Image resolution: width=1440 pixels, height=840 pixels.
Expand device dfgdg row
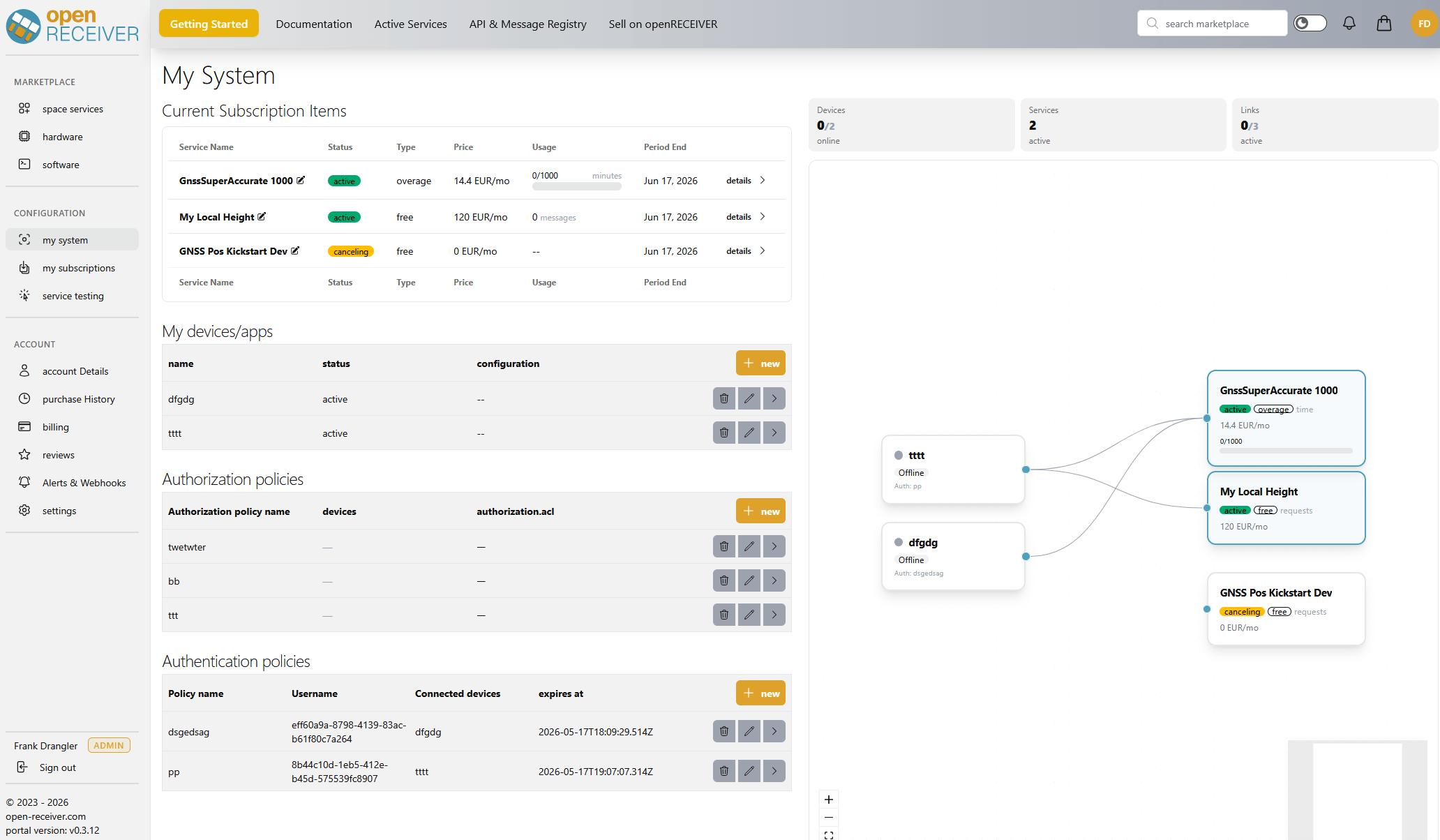(x=774, y=398)
